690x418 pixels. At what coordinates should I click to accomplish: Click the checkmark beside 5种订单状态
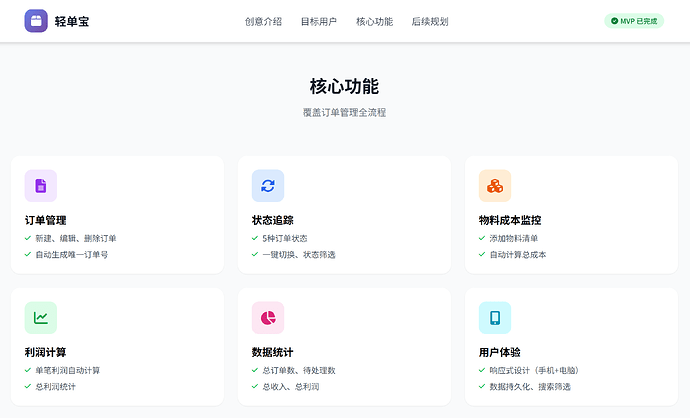point(255,238)
